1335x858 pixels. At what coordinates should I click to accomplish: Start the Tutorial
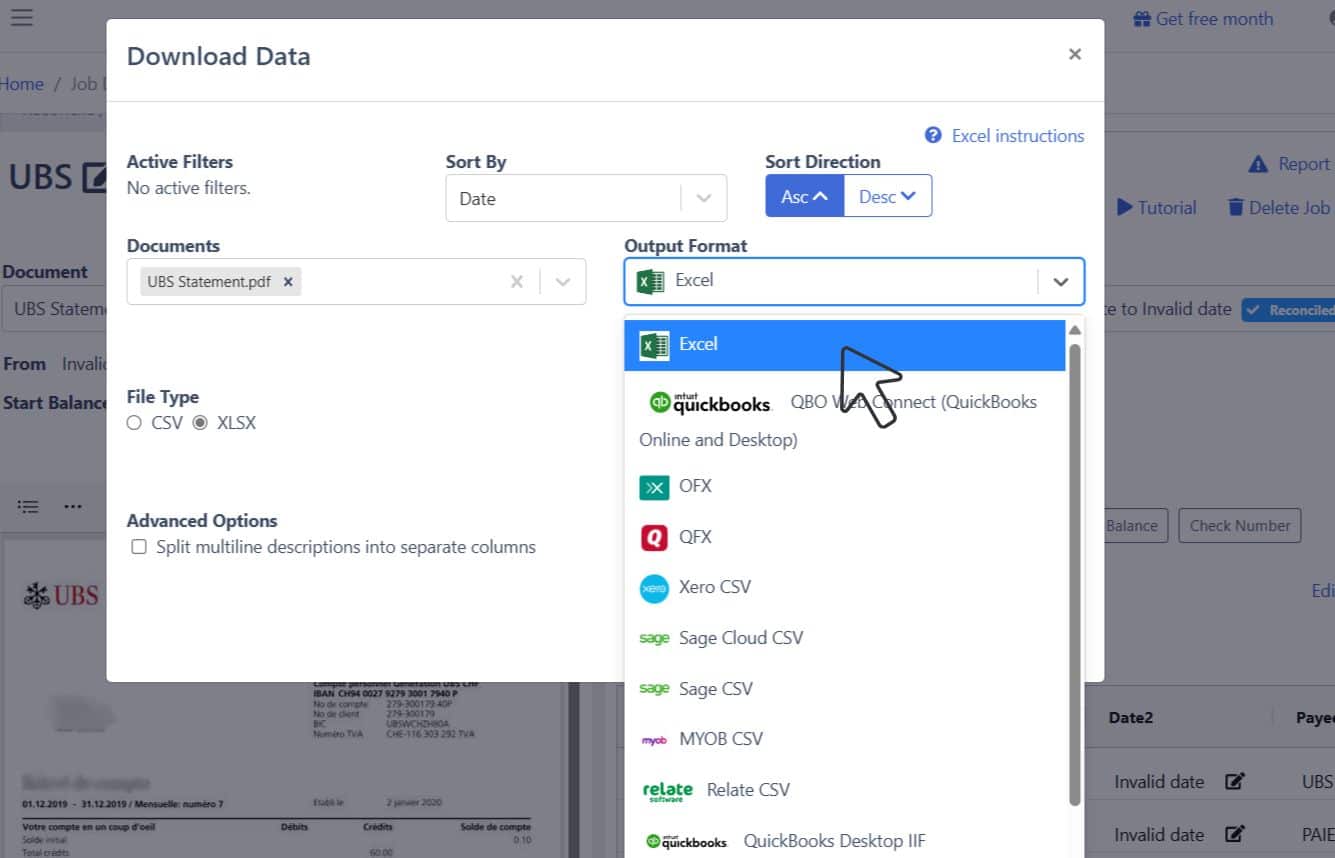pyautogui.click(x=1157, y=208)
